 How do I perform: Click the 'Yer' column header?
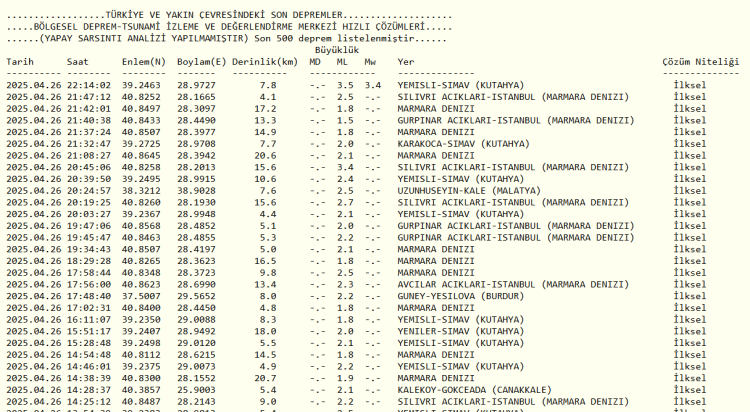click(406, 62)
